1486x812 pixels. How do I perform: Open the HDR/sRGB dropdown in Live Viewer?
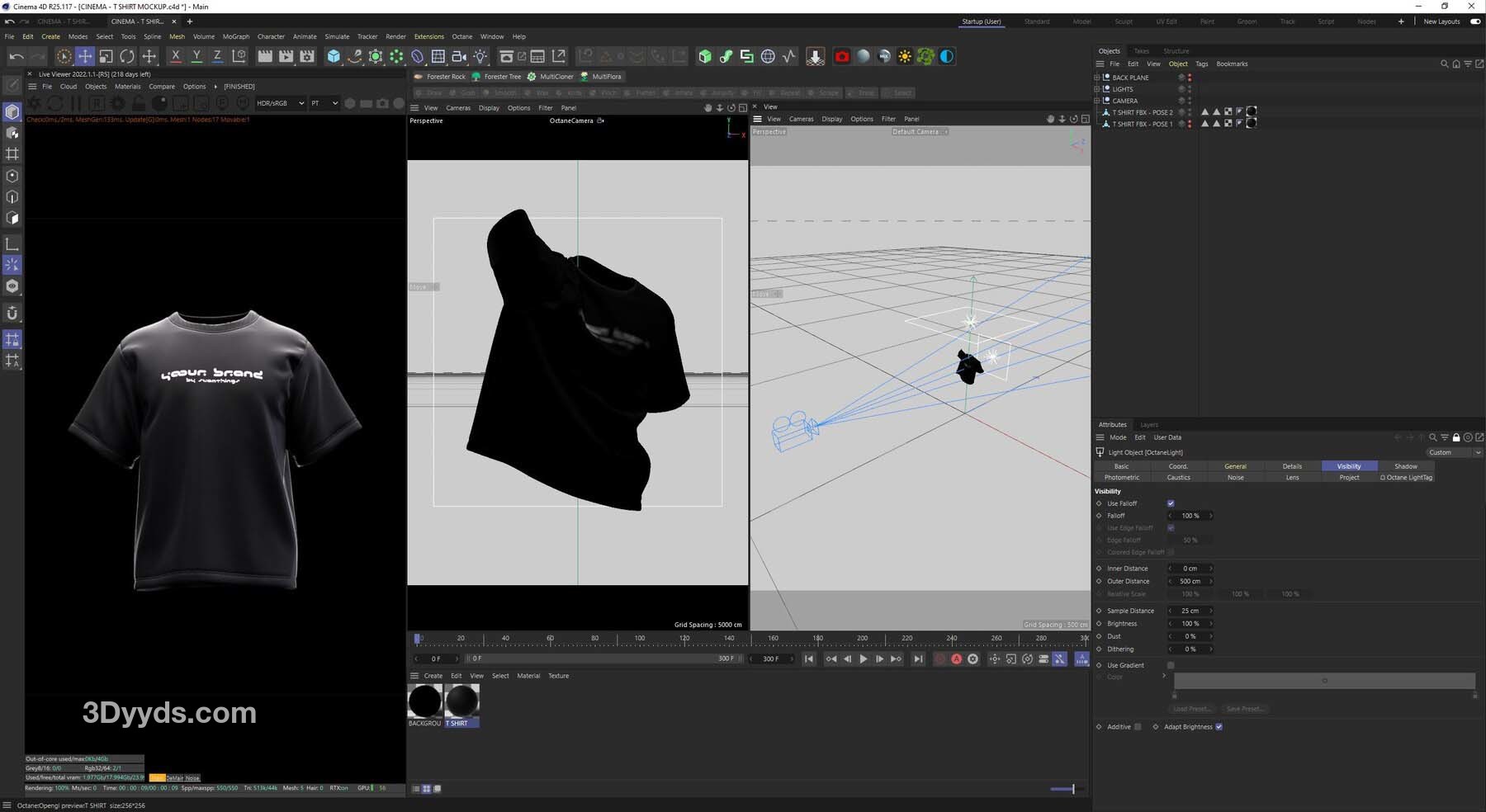pyautogui.click(x=280, y=103)
